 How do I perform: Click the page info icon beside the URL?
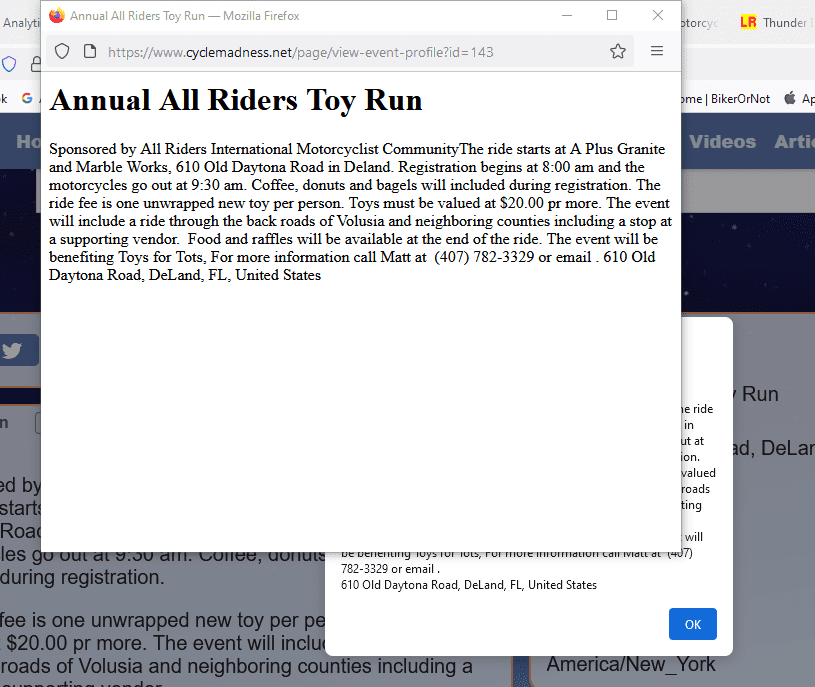tap(90, 51)
